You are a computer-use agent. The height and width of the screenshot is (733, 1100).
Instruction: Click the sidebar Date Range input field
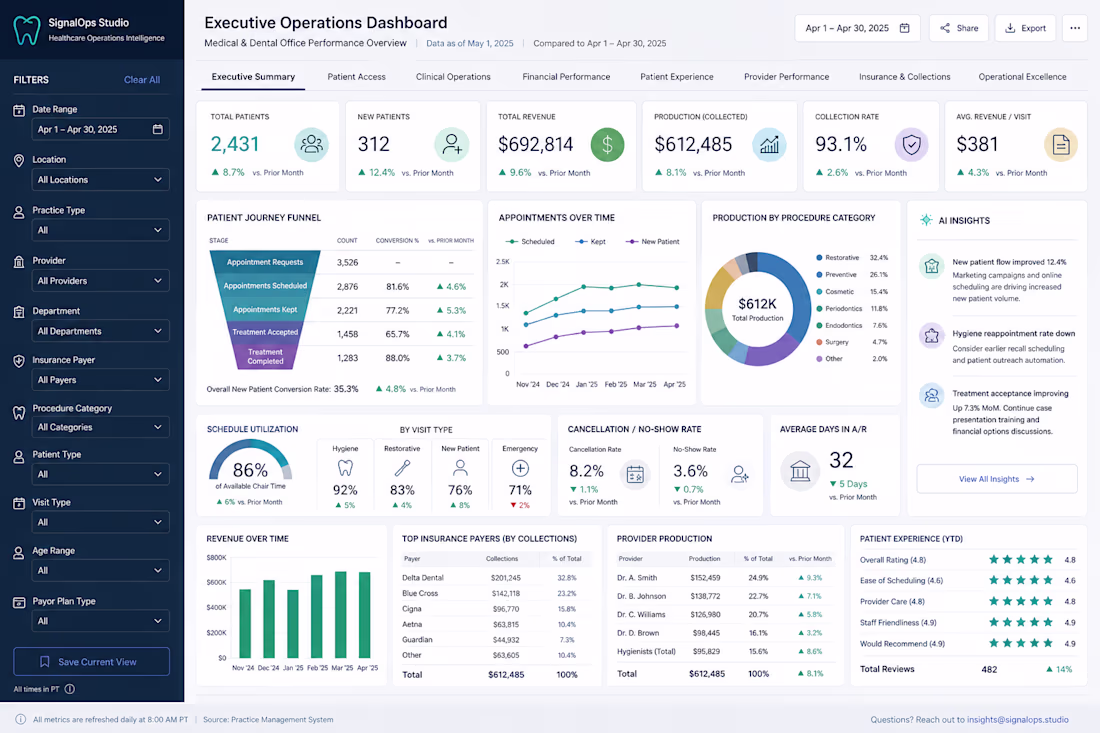coord(100,130)
